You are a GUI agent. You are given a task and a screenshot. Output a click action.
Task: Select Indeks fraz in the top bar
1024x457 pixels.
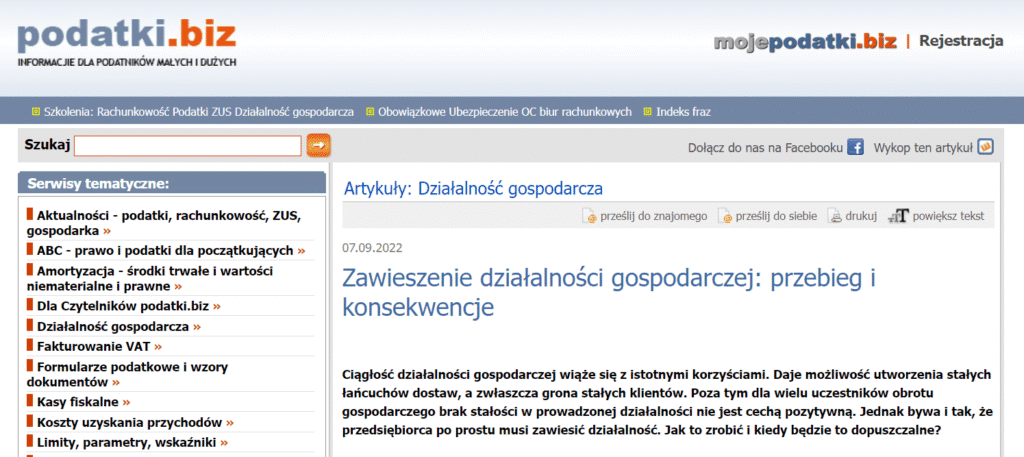683,111
